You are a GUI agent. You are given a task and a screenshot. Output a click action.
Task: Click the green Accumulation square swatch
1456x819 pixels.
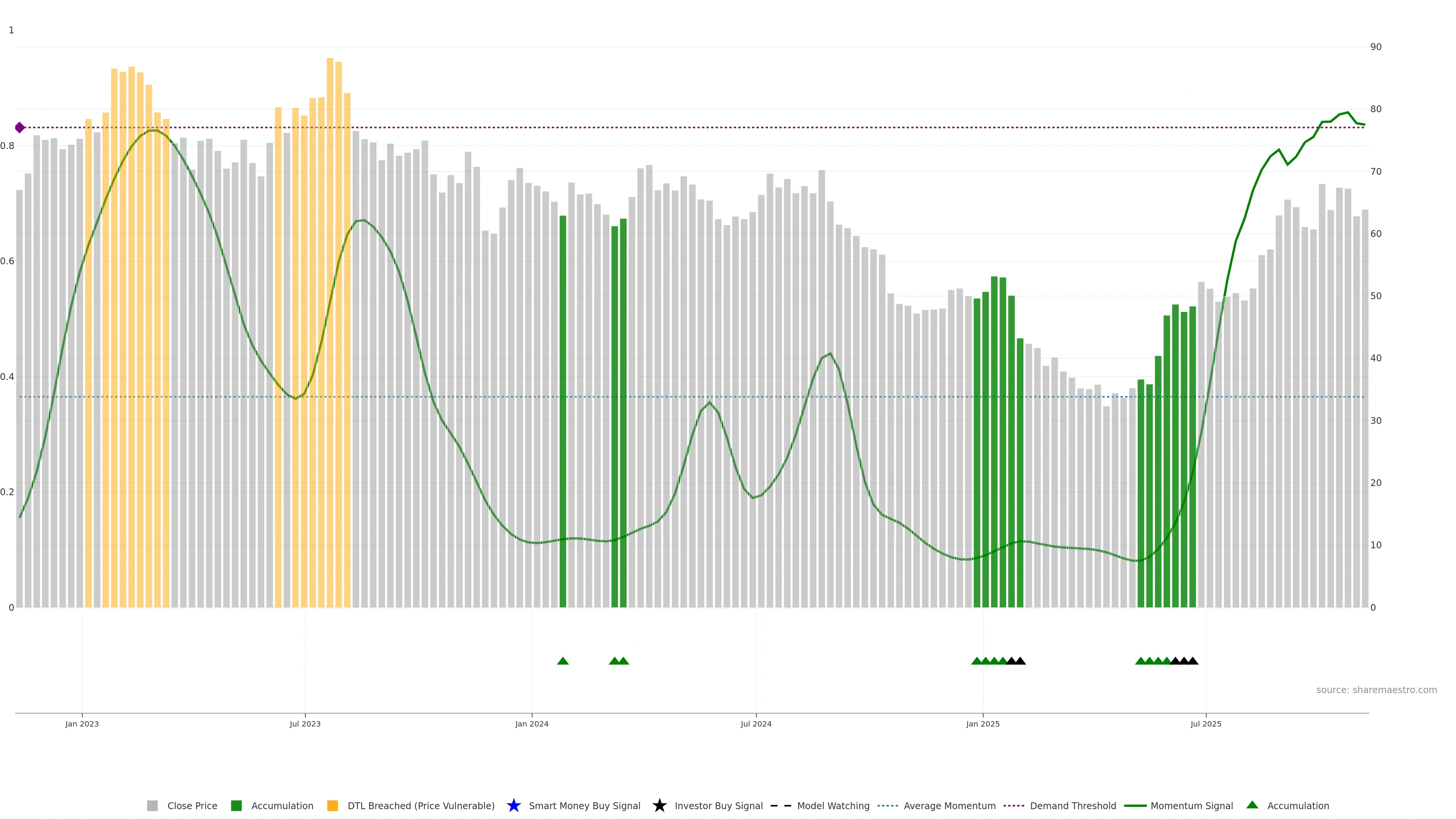pos(236,805)
